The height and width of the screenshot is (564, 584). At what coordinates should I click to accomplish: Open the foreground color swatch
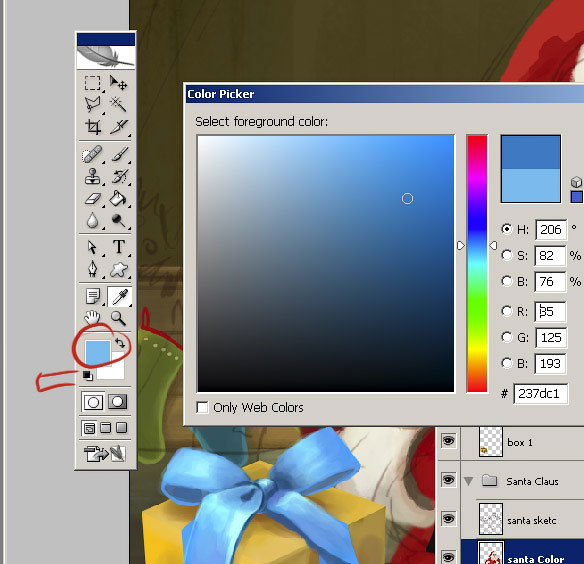pyautogui.click(x=98, y=352)
